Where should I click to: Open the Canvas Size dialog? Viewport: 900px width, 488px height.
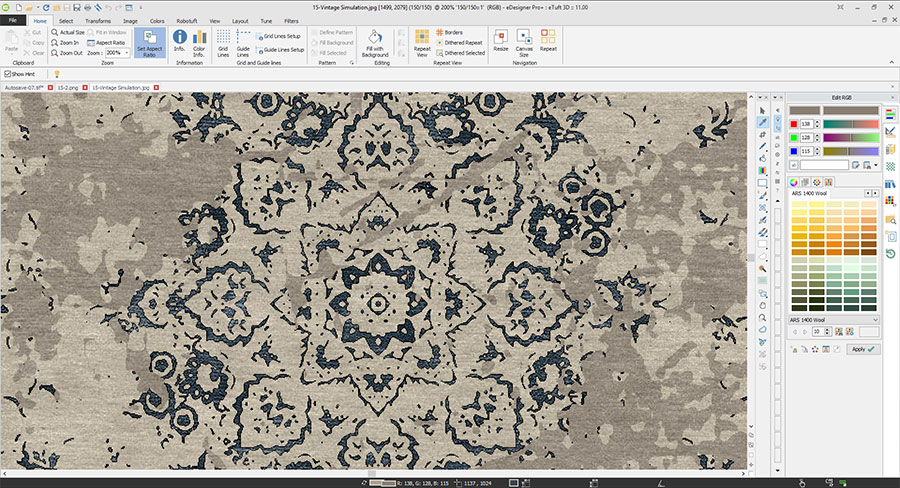(524, 41)
